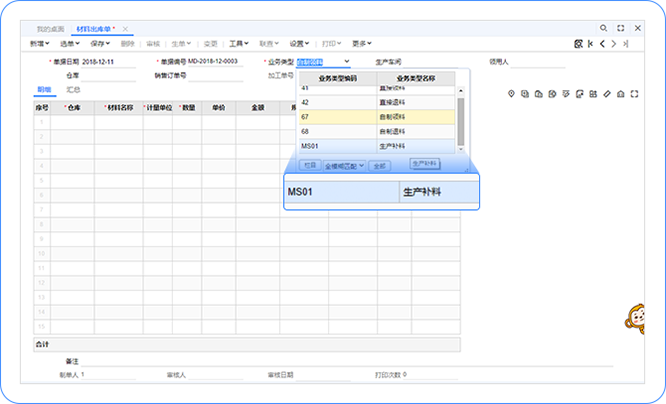
Task: Click the 销售订单号 input field
Action: point(215,76)
